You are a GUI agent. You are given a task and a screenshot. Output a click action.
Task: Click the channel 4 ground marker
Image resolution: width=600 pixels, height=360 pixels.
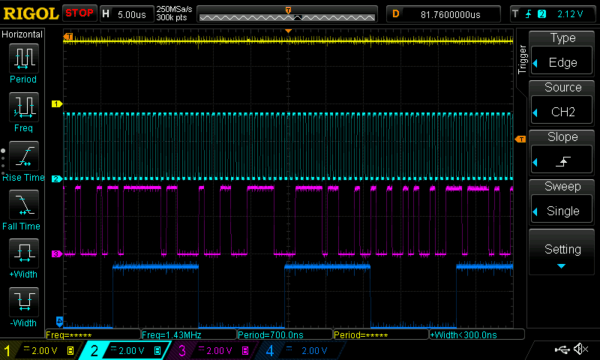tap(59, 321)
